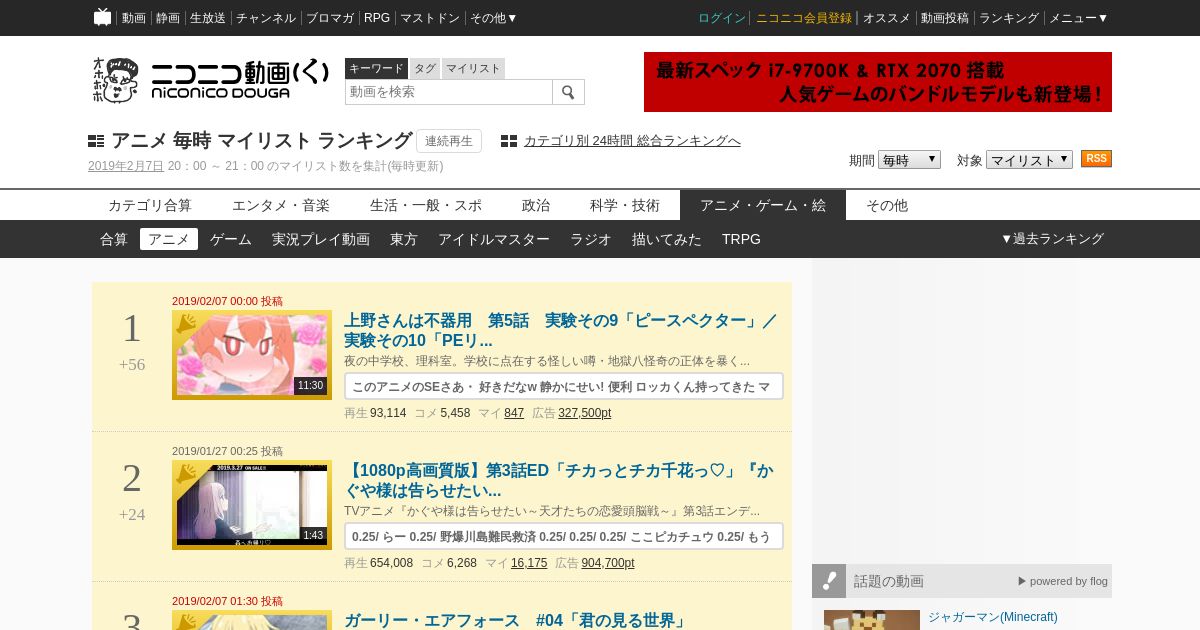Viewport: 1200px width, 630px height.
Task: Open thumbnail of チカっとチカ千花っ video
Action: tap(252, 505)
